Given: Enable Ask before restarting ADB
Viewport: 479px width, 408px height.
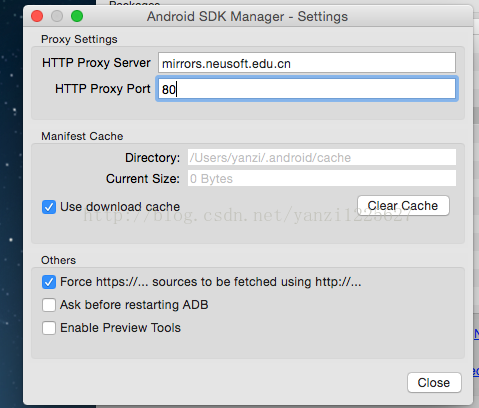Looking at the screenshot, I should click(49, 305).
